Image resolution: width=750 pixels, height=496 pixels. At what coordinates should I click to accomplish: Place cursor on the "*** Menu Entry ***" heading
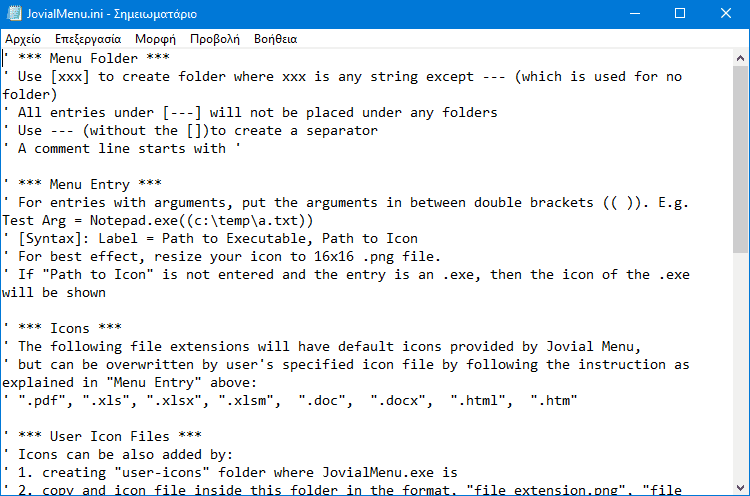click(x=90, y=184)
